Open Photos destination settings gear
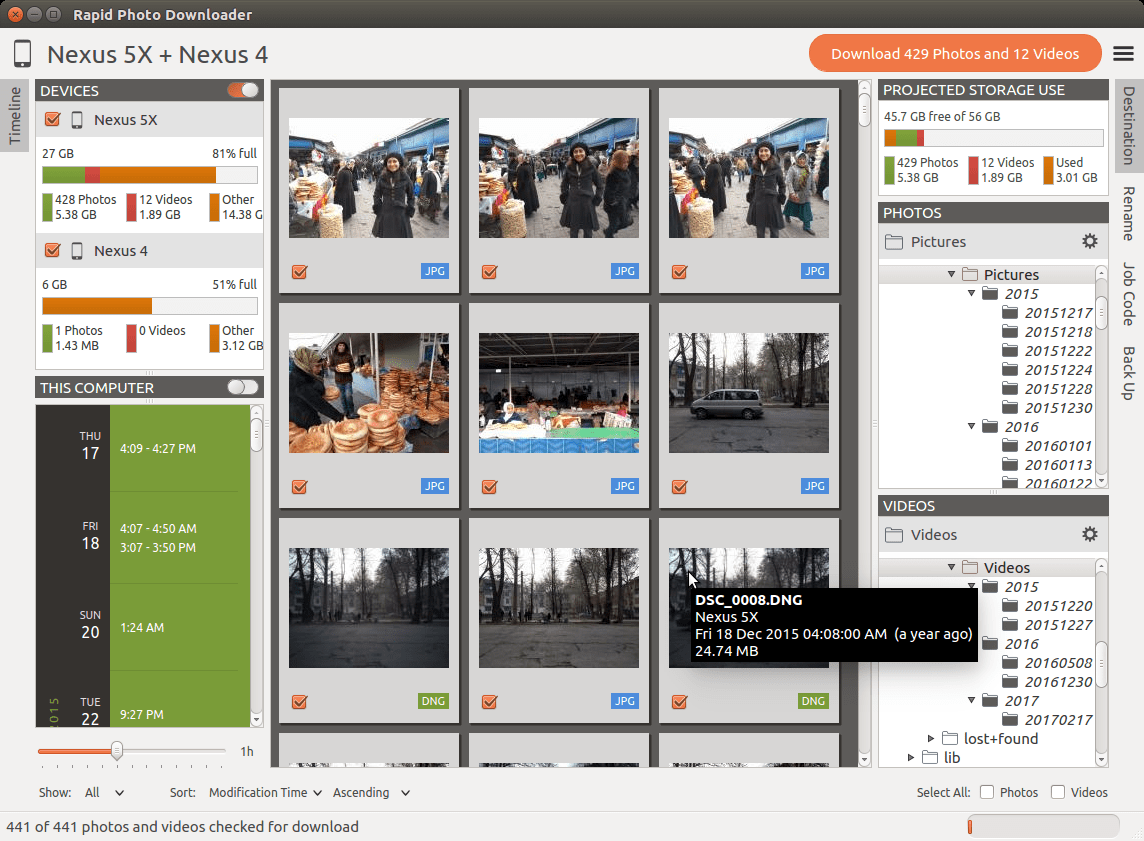Image resolution: width=1144 pixels, height=841 pixels. coord(1089,241)
